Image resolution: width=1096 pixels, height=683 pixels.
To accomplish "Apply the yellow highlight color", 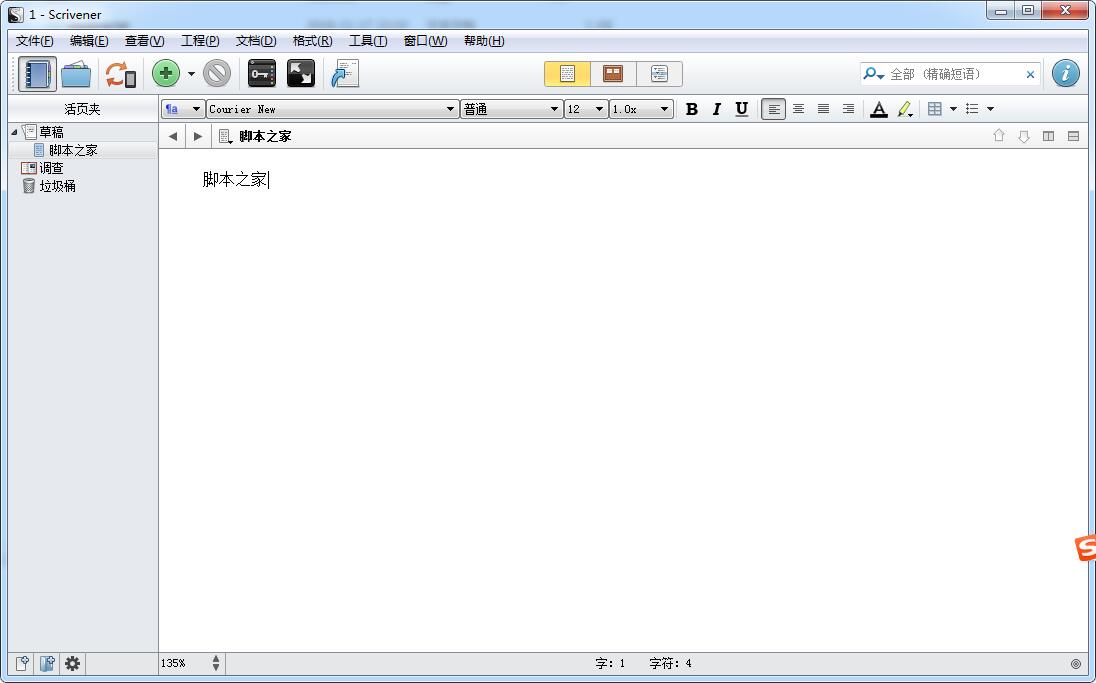I will (x=904, y=109).
